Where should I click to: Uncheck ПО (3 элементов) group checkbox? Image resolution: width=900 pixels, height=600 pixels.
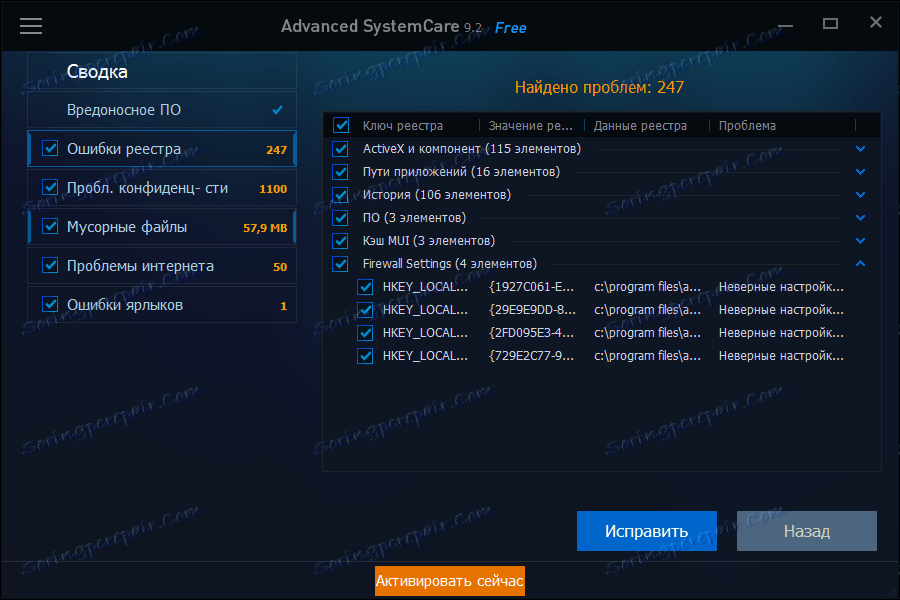(x=340, y=218)
